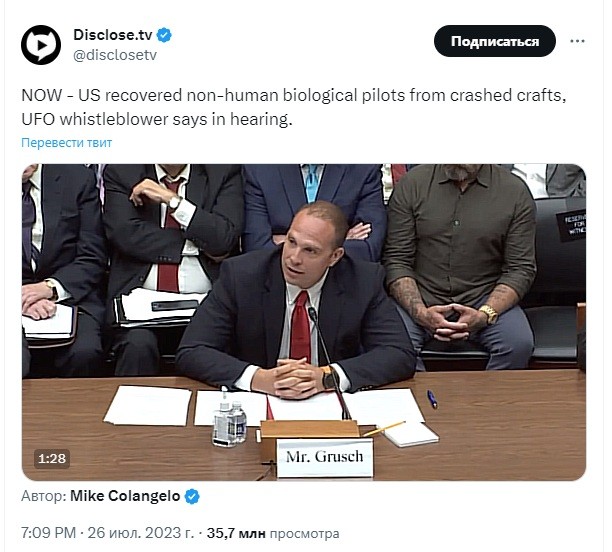Click the 1:28 video duration badge

52,458
